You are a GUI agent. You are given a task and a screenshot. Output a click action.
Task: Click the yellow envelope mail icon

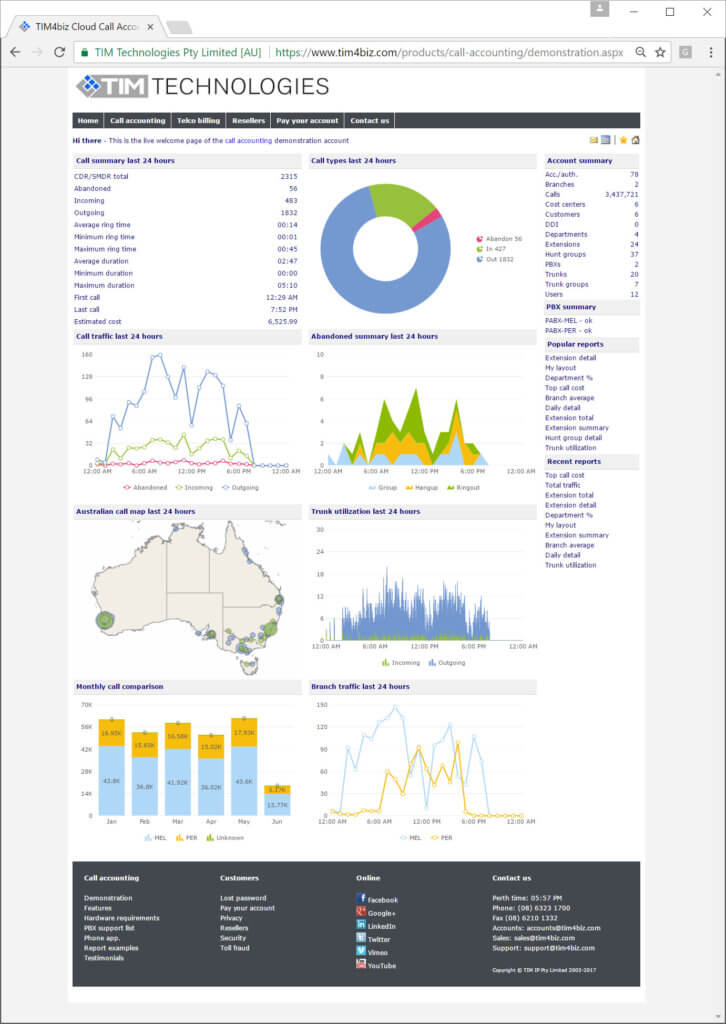593,140
